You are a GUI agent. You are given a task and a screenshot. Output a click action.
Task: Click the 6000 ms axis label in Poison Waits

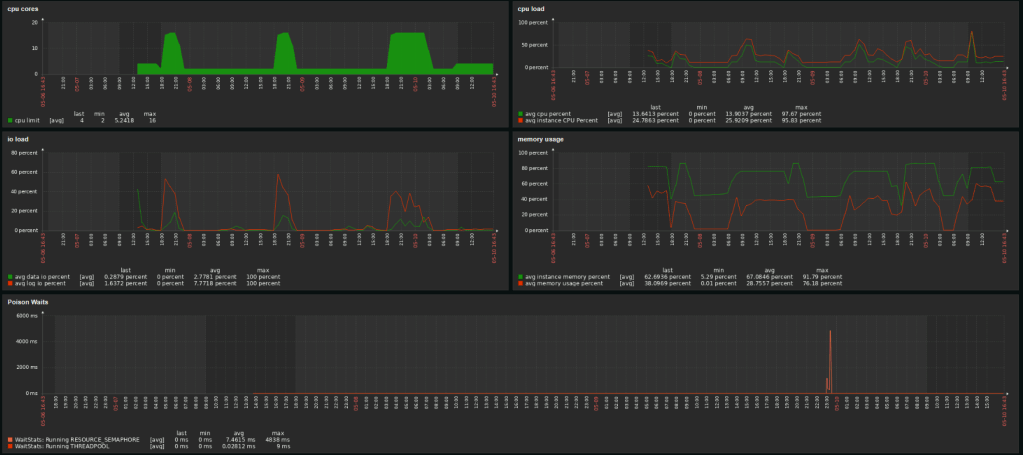point(25,316)
